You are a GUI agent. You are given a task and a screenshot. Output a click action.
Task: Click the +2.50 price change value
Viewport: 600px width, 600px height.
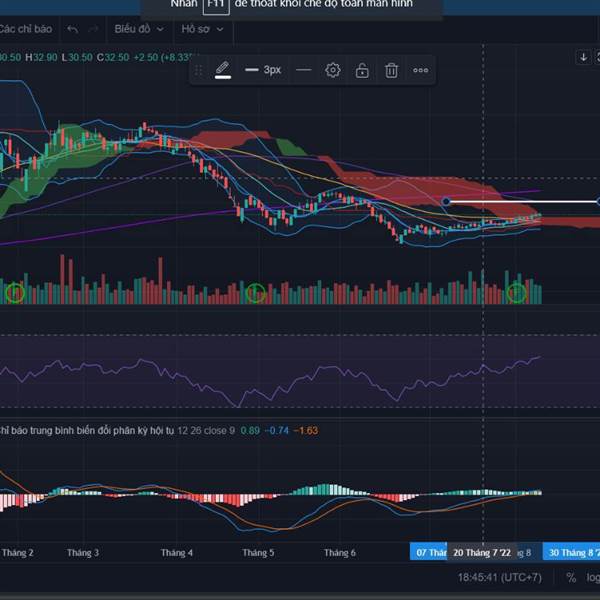145,57
